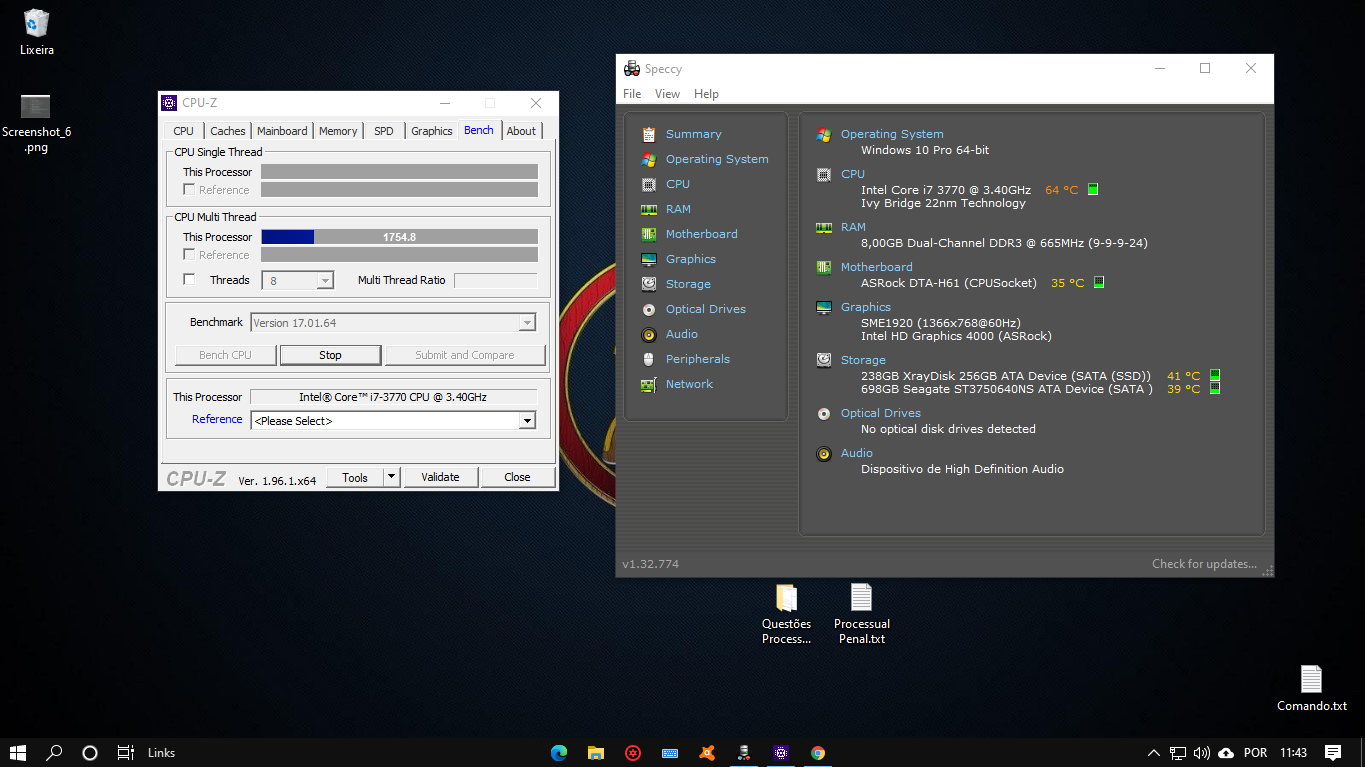Click the CPU-Z title bar app icon

click(169, 103)
